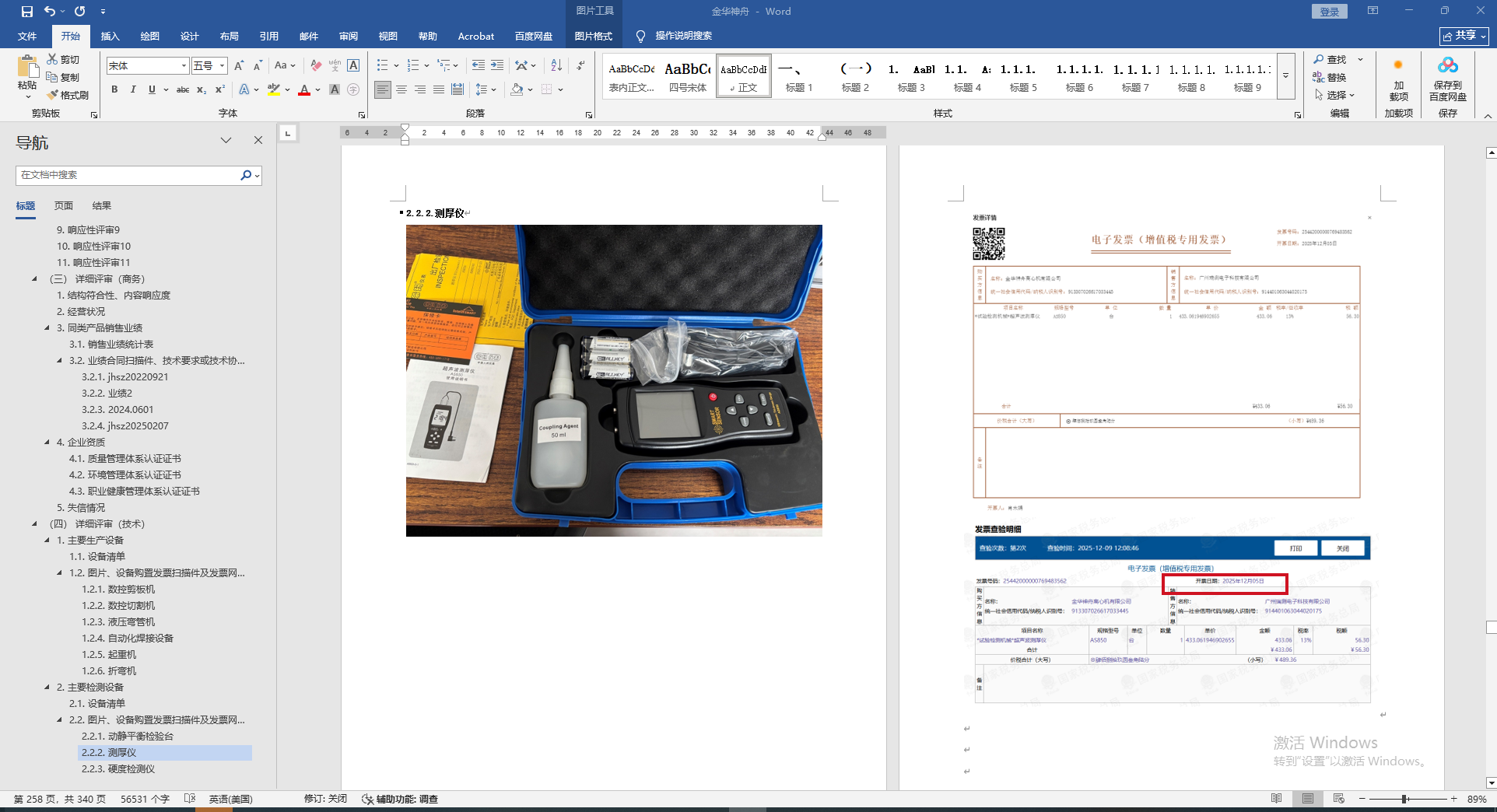The height and width of the screenshot is (812, 1497).
Task: Jump to heading 2.2.3. 硬度检测仪
Action: click(118, 768)
